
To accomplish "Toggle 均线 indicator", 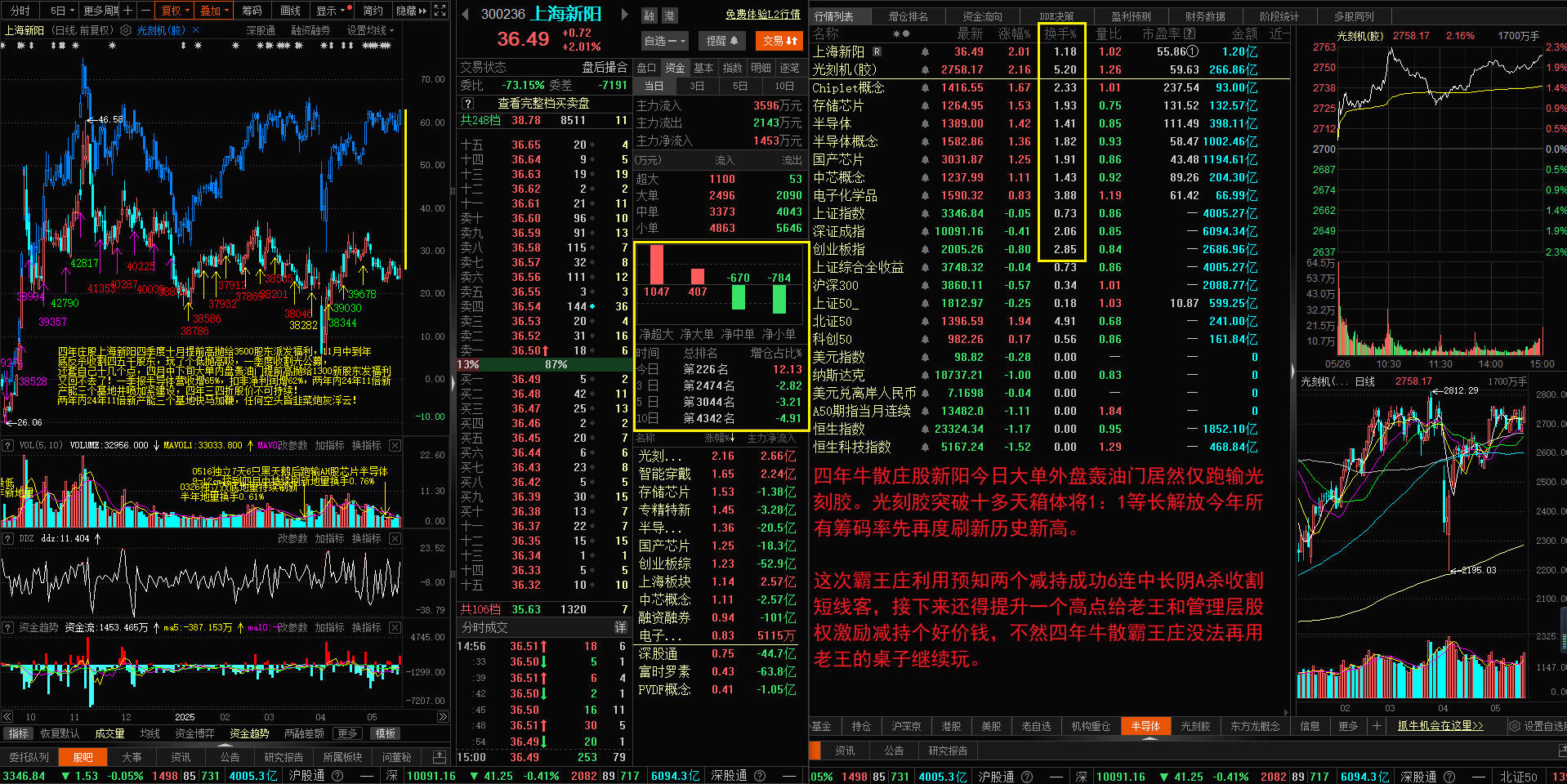I will click(150, 733).
